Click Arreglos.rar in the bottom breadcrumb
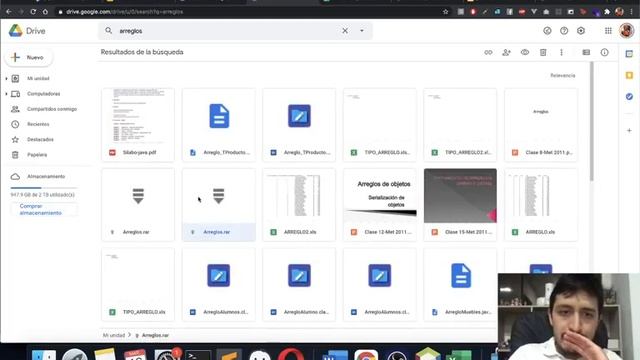Viewport: 640px width, 360px height. pos(155,335)
